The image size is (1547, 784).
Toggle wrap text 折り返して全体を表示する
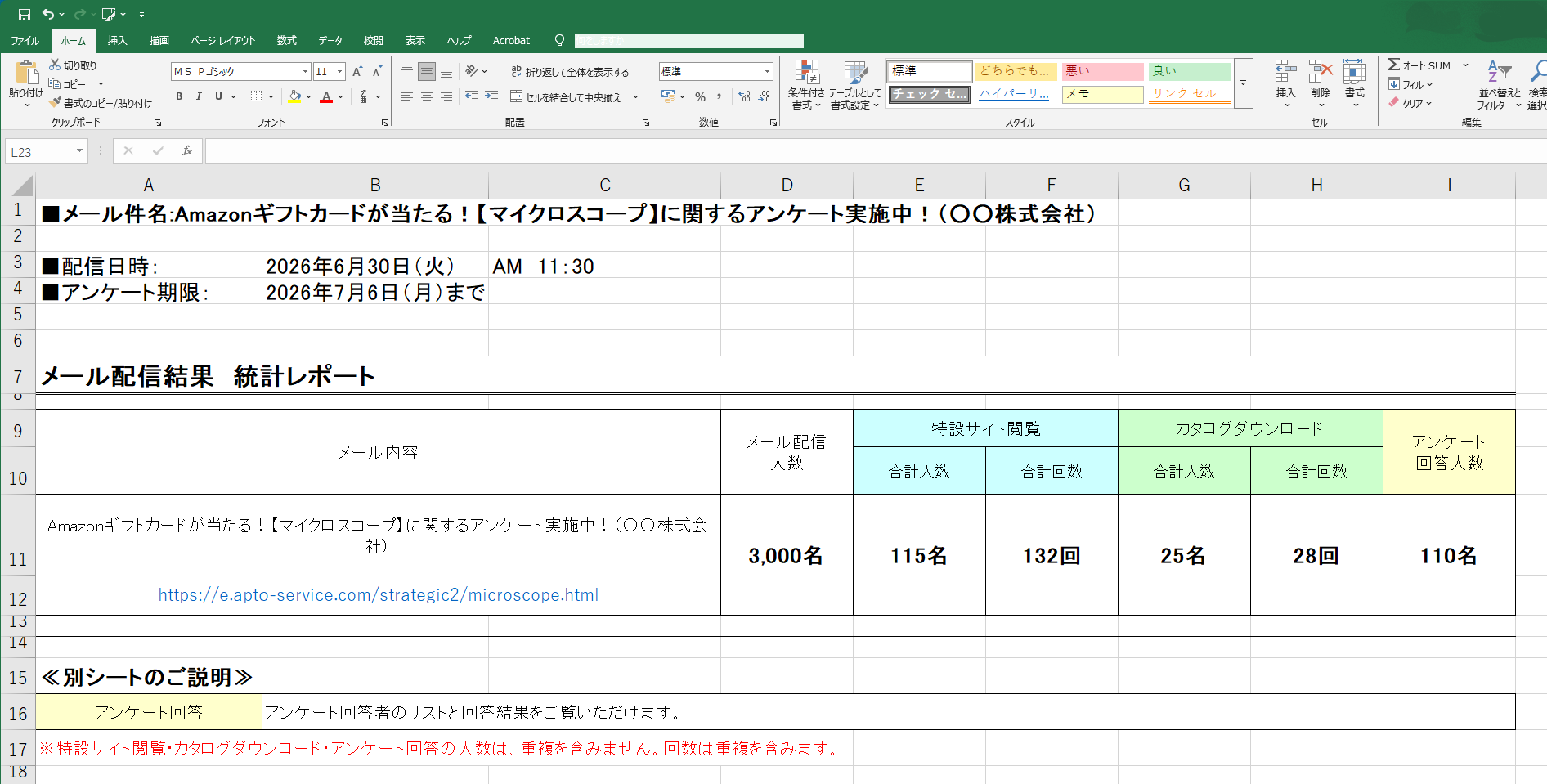[571, 72]
